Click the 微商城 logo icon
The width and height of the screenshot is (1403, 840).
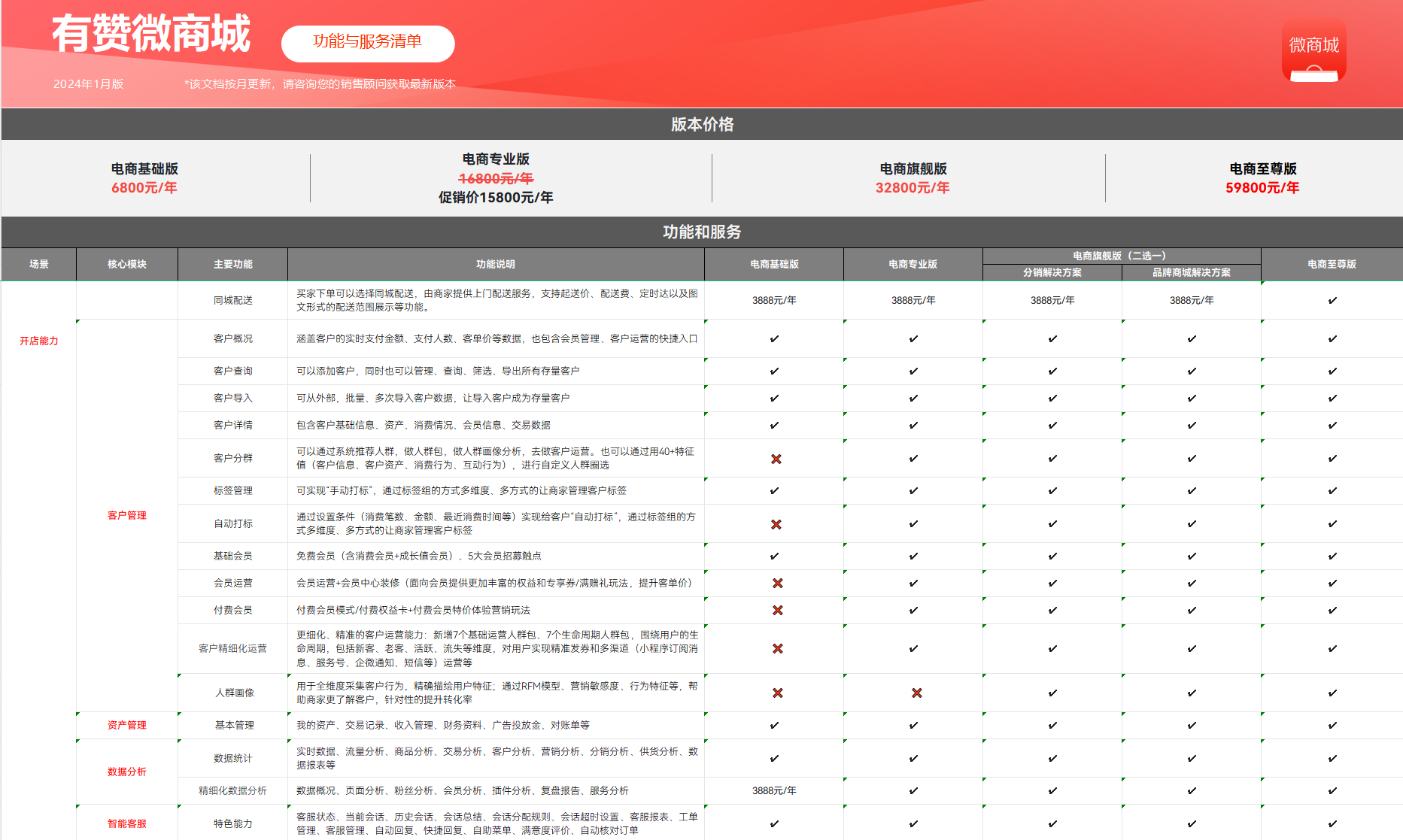point(1313,51)
